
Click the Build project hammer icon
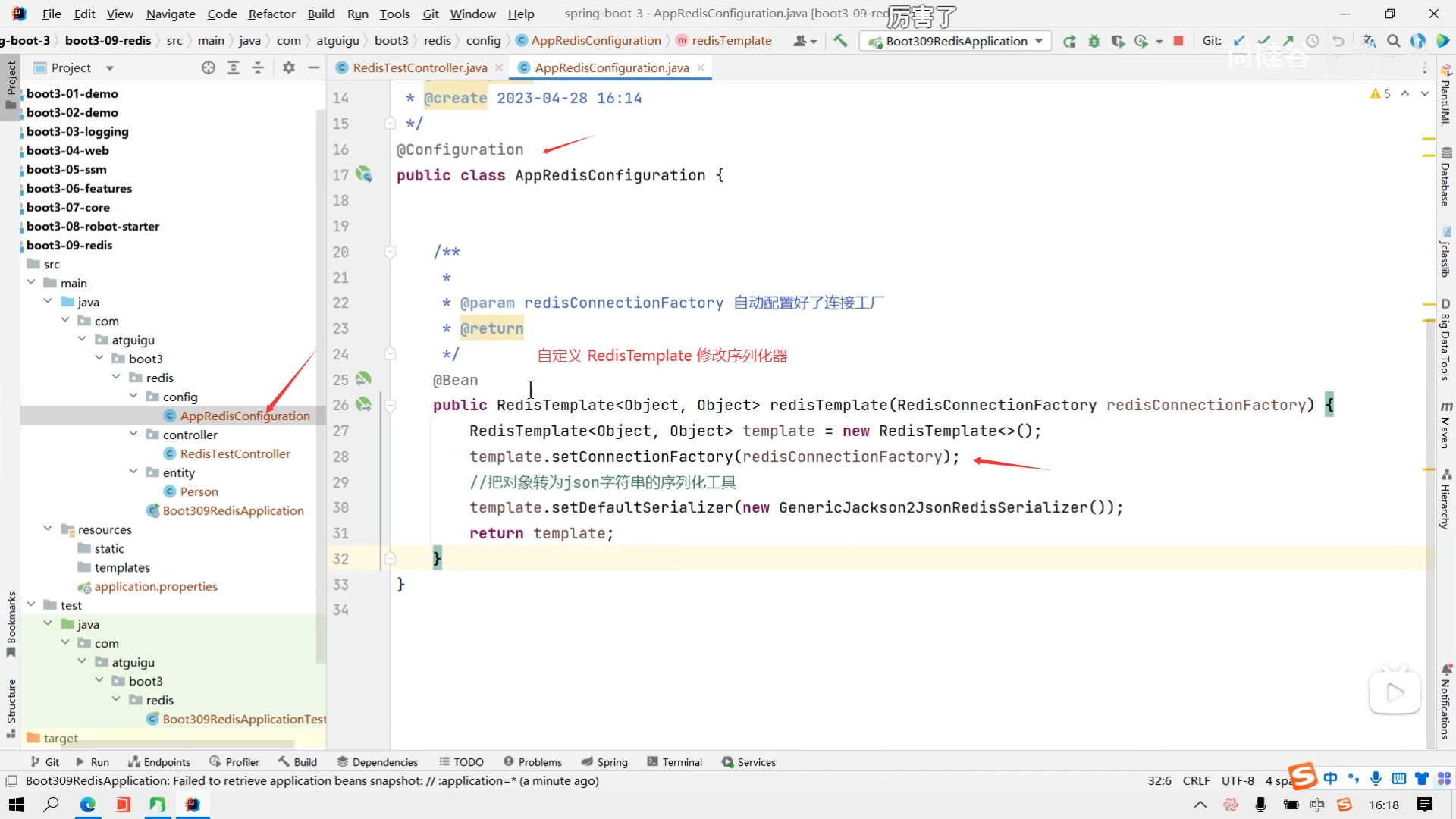click(840, 41)
